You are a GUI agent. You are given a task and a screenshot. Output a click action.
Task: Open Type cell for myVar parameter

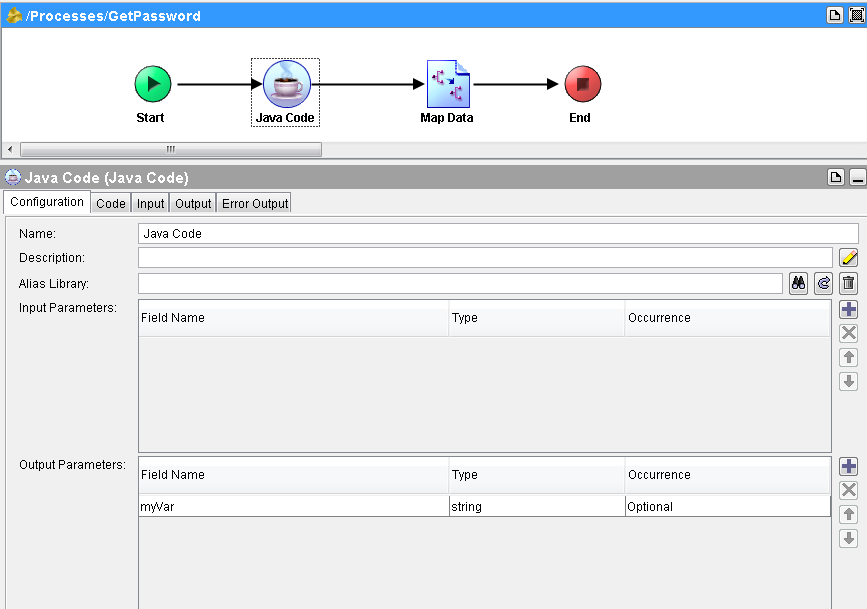[537, 507]
